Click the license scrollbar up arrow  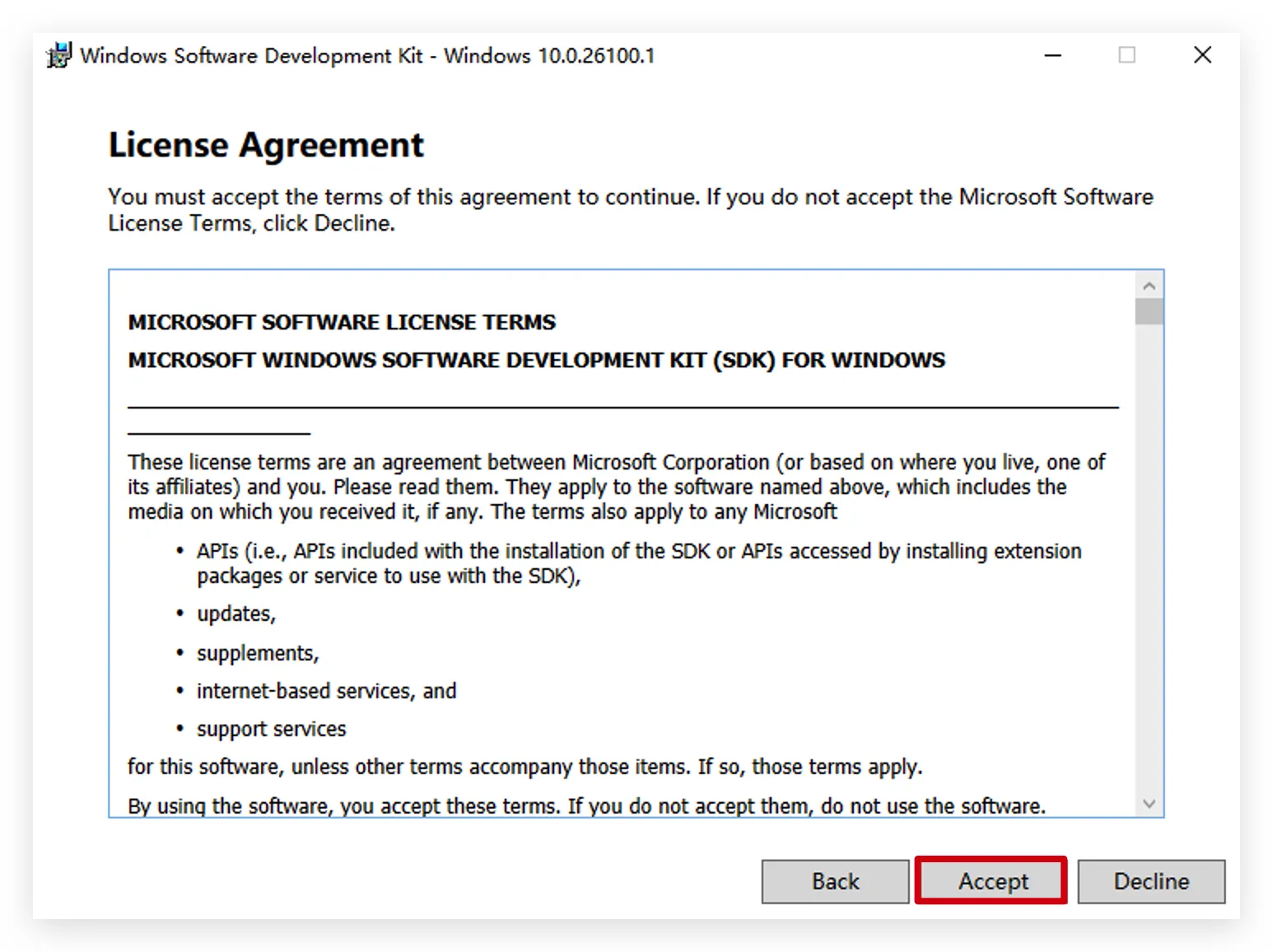click(1149, 286)
